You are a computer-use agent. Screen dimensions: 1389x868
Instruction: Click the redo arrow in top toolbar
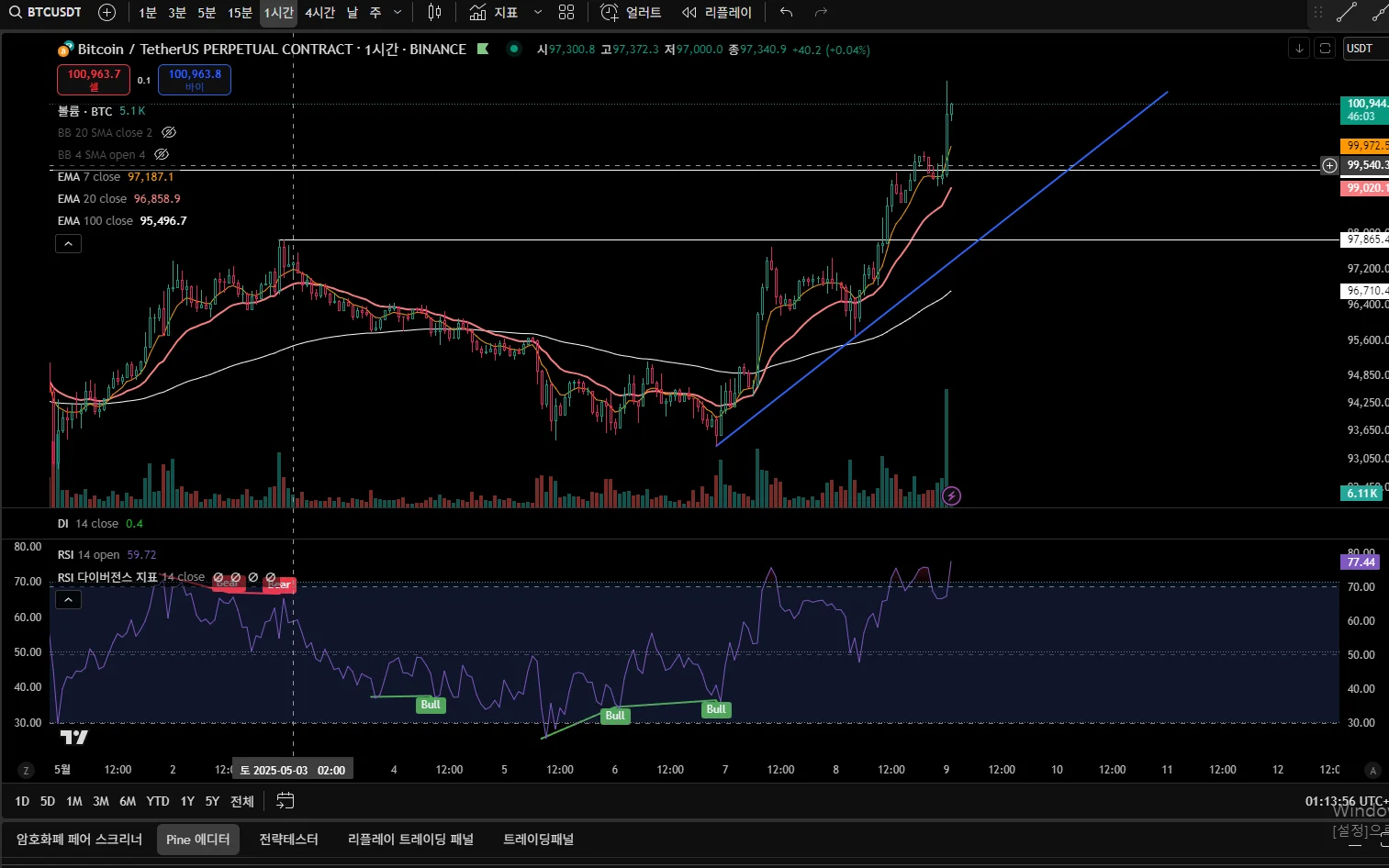click(x=821, y=12)
